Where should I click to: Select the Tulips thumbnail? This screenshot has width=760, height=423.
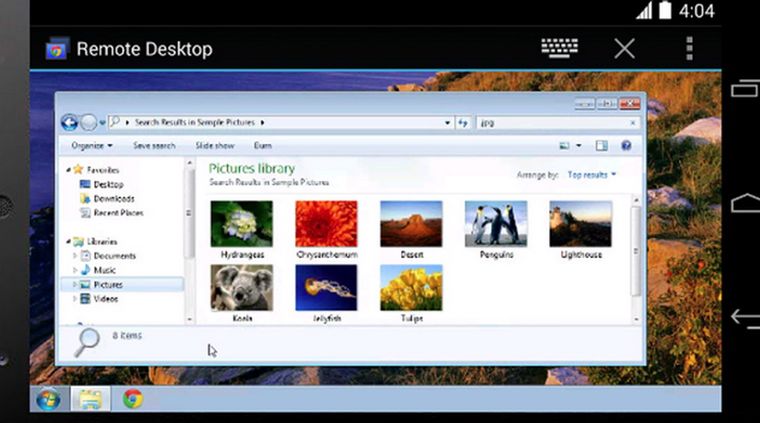click(411, 288)
